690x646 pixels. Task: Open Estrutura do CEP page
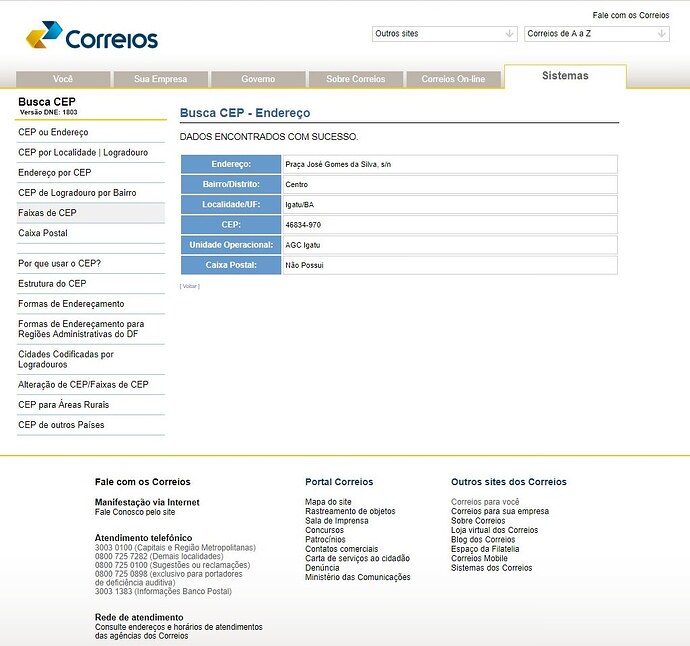(52, 283)
